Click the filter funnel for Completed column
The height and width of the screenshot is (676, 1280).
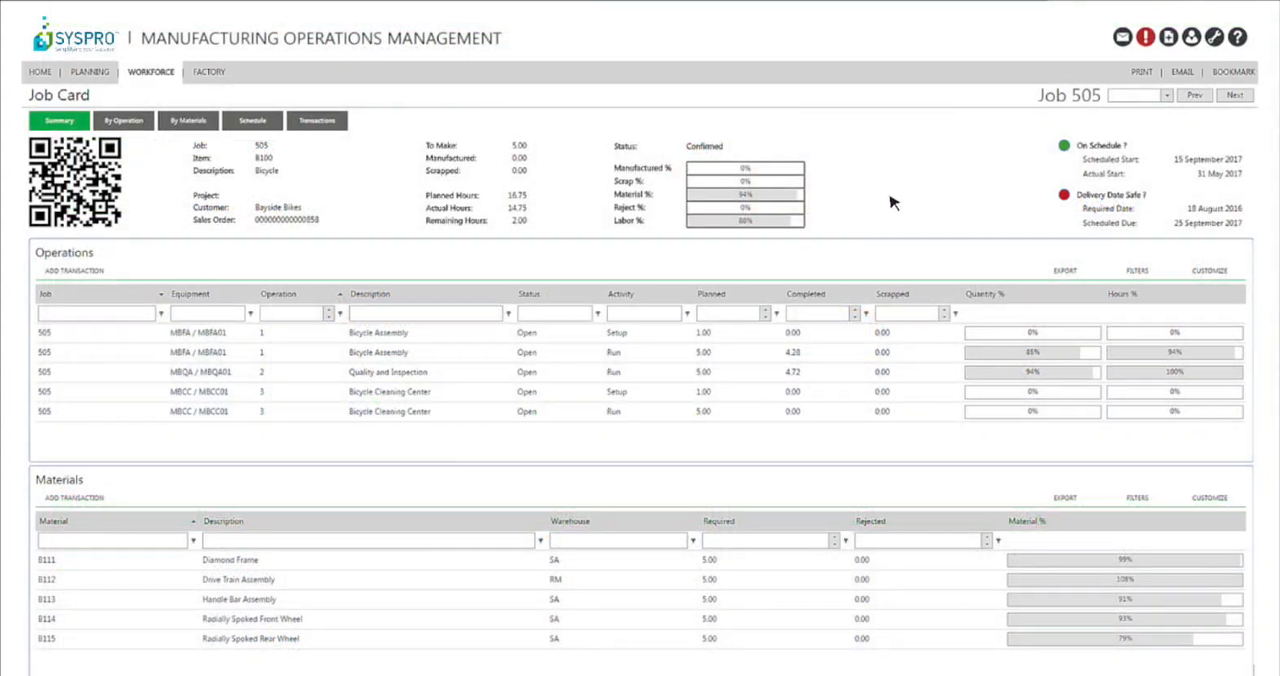pyautogui.click(x=866, y=314)
